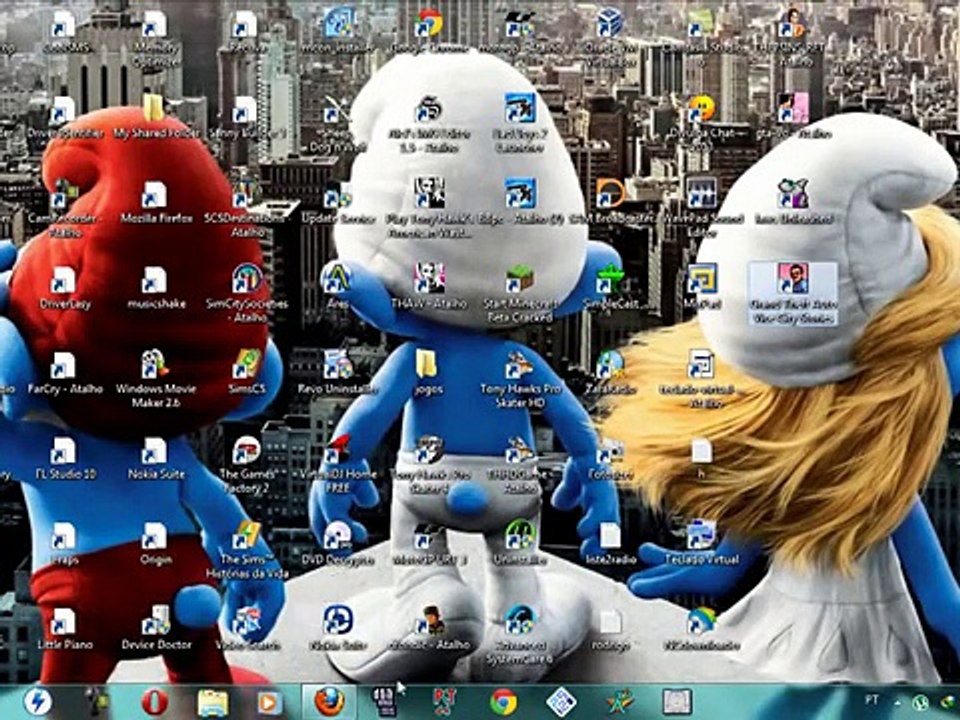Open the Memory Optimizer desktop shortcut
The width and height of the screenshot is (960, 720).
(x=156, y=39)
